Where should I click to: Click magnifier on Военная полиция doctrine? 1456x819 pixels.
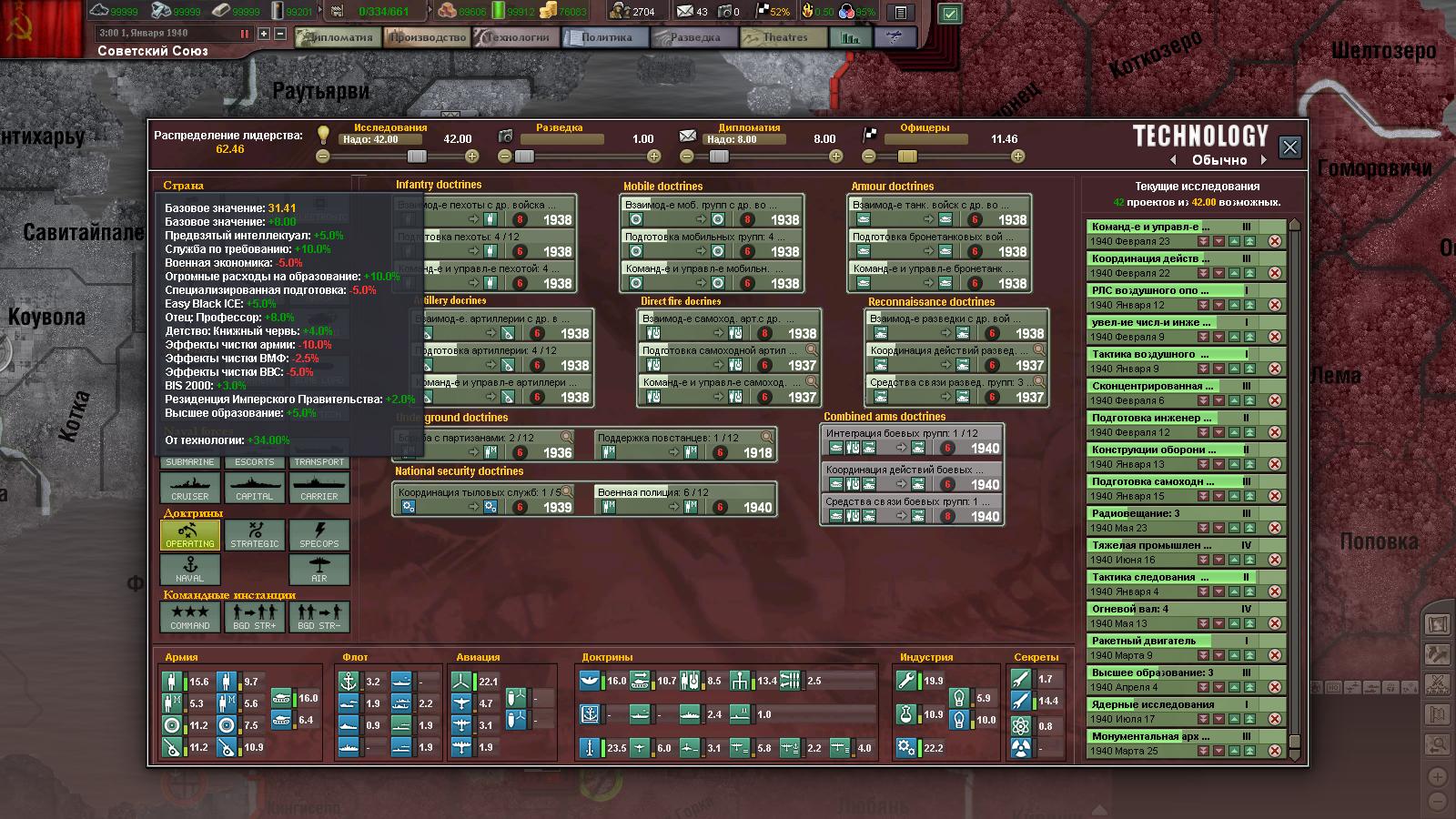pyautogui.click(x=766, y=491)
